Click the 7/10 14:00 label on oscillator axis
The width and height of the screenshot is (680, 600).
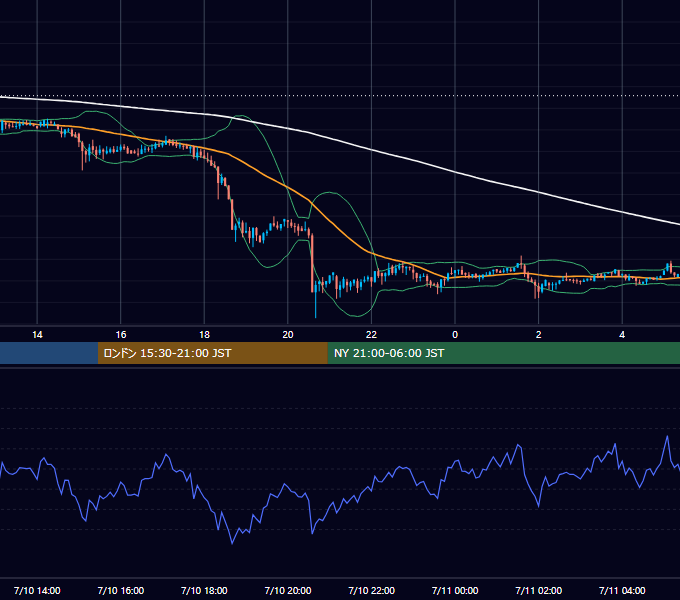point(37,590)
